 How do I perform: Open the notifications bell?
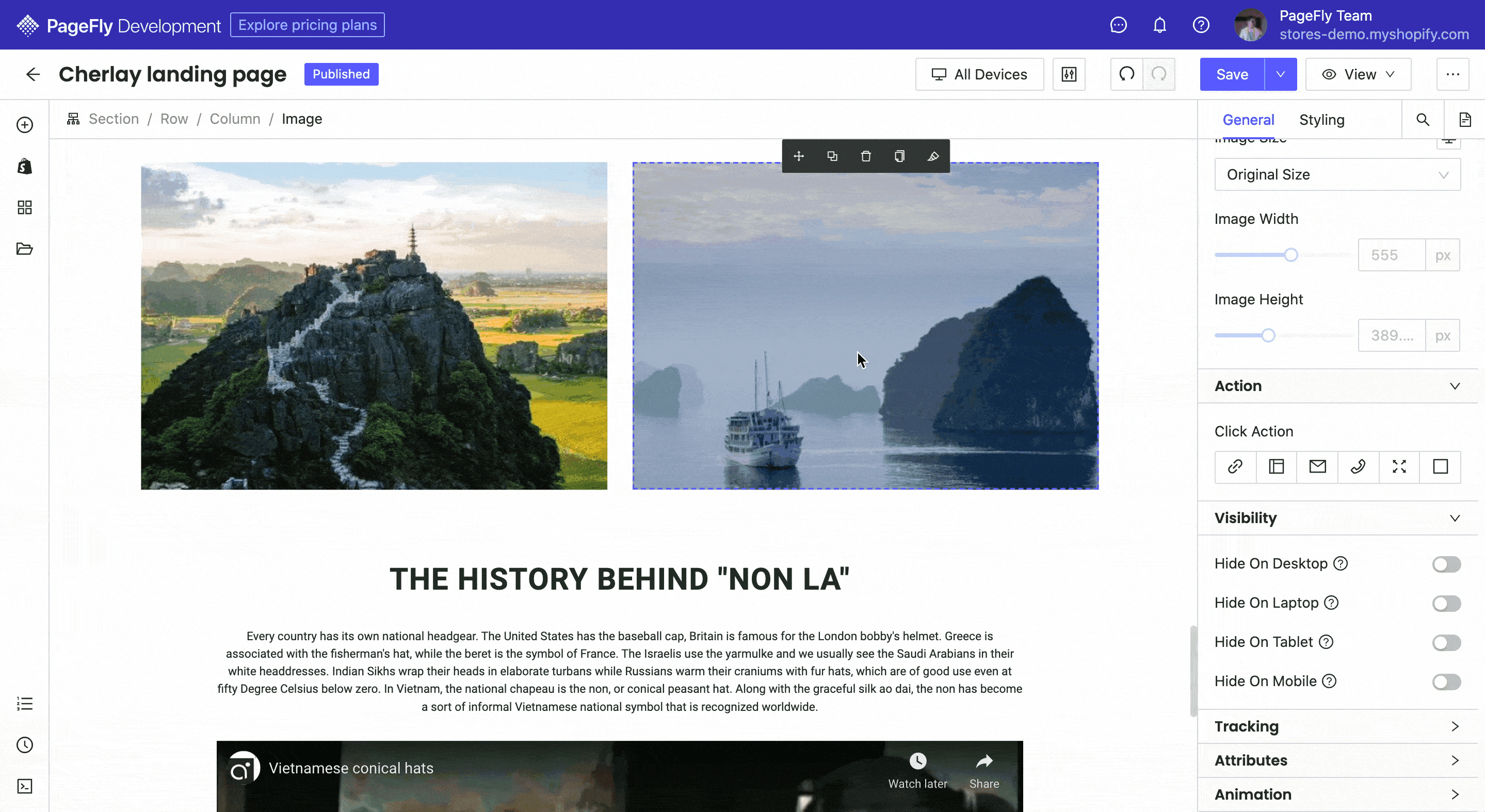1159,25
